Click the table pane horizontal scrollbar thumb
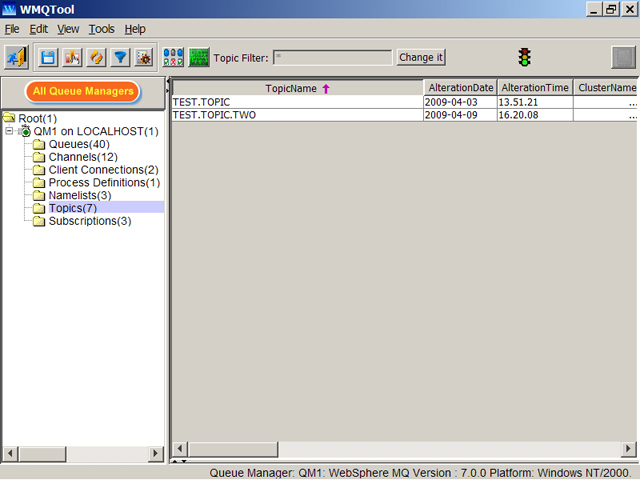 [233, 449]
